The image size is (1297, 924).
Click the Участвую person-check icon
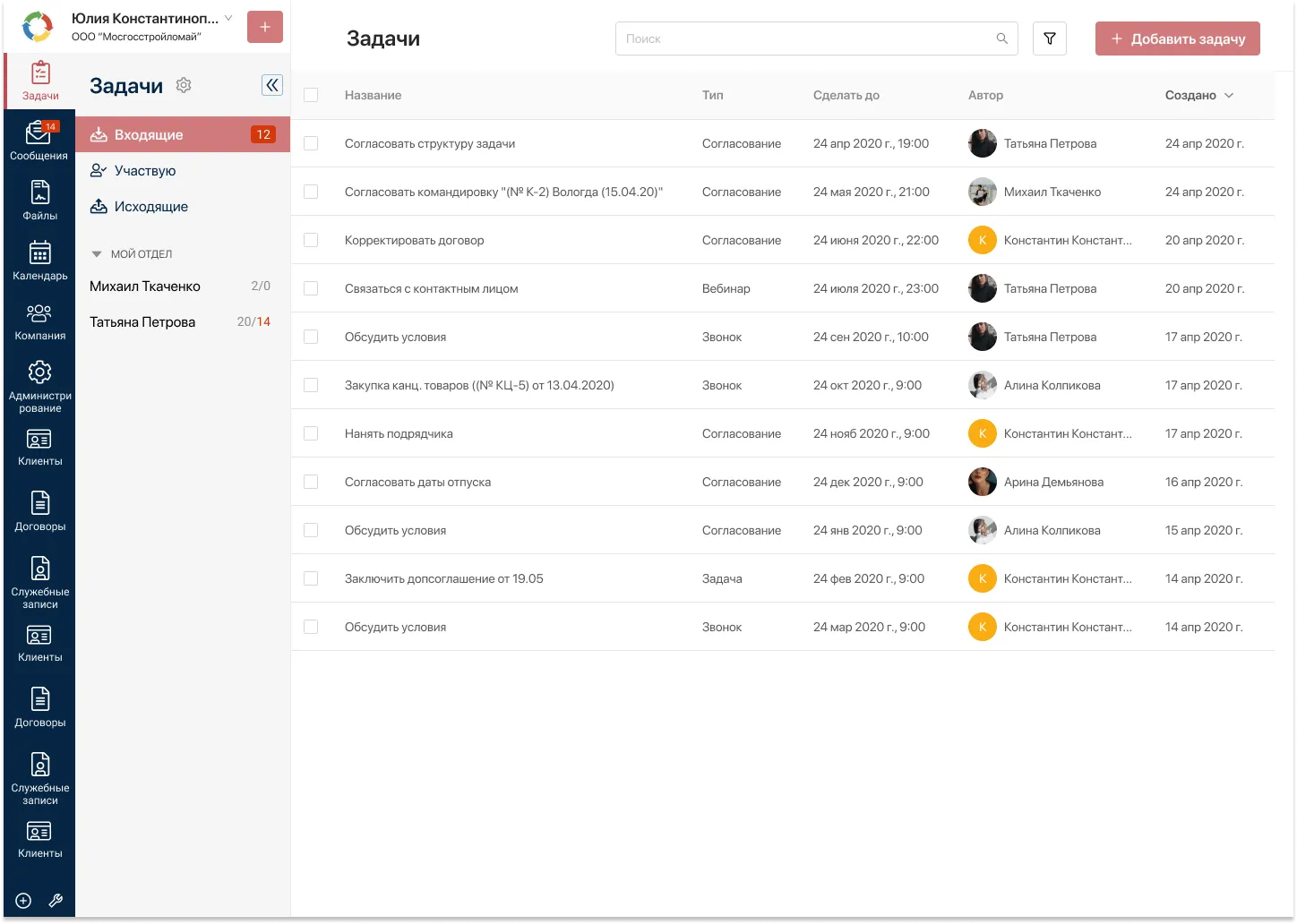[x=99, y=170]
